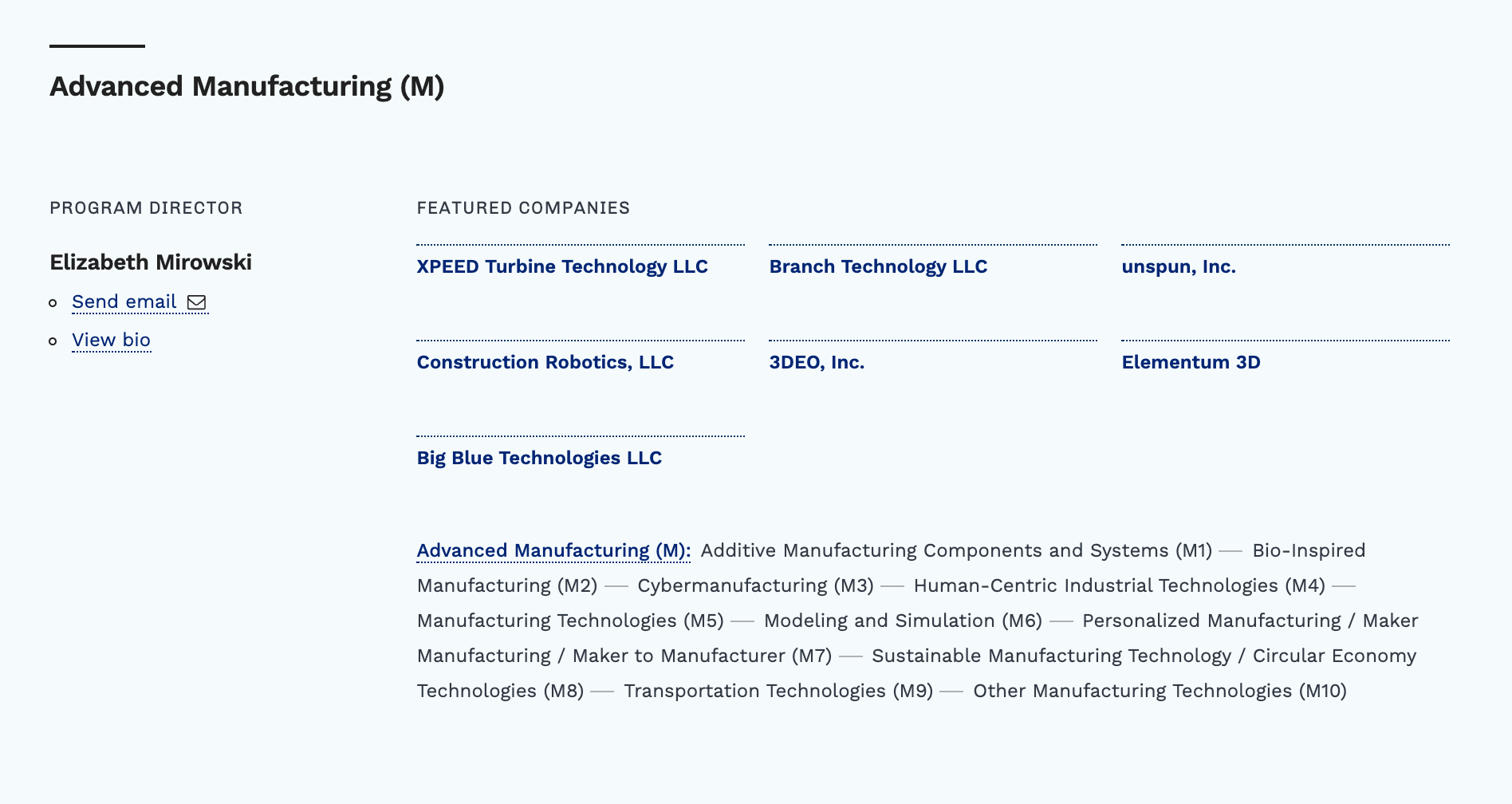Visit the unspun, Inc. company link

point(1179,266)
